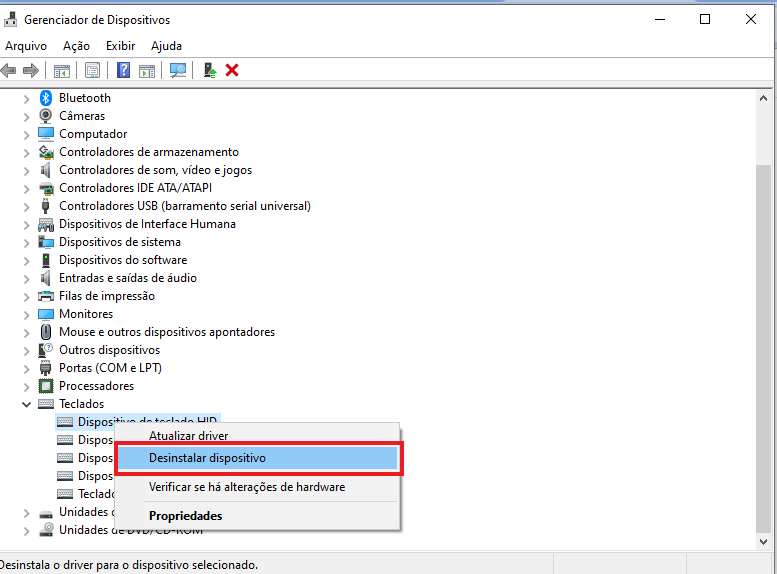The height and width of the screenshot is (574, 777).
Task: Click the Outros dispositivos unknown device icon
Action: pyautogui.click(x=46, y=350)
